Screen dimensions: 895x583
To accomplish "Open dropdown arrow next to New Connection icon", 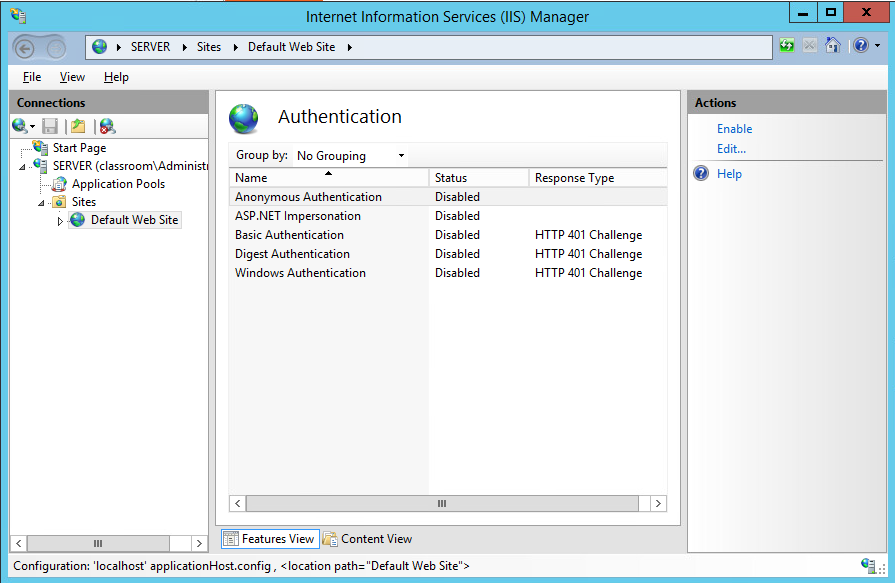I will 32,127.
